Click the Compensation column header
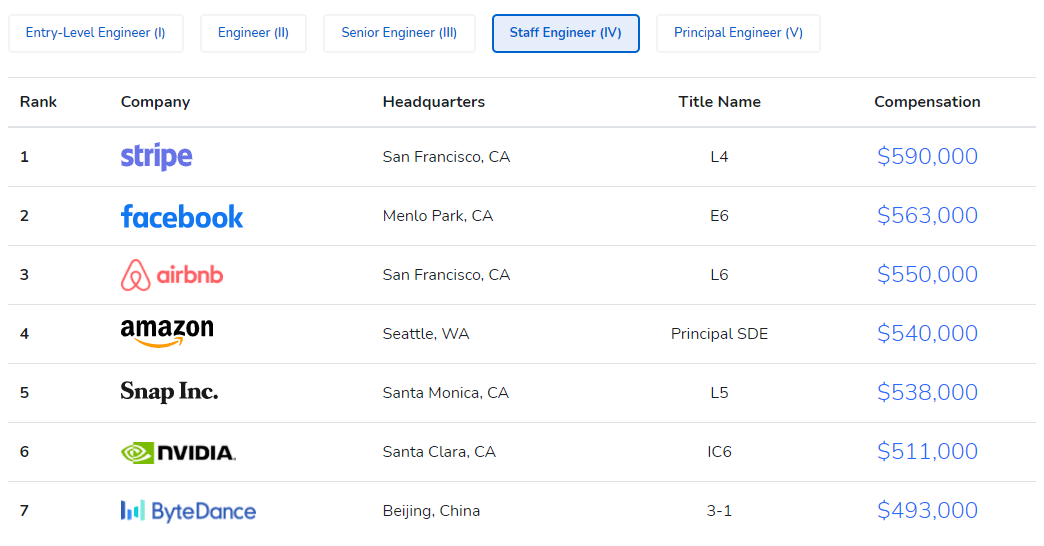This screenshot has height=546, width=1044. coord(927,102)
